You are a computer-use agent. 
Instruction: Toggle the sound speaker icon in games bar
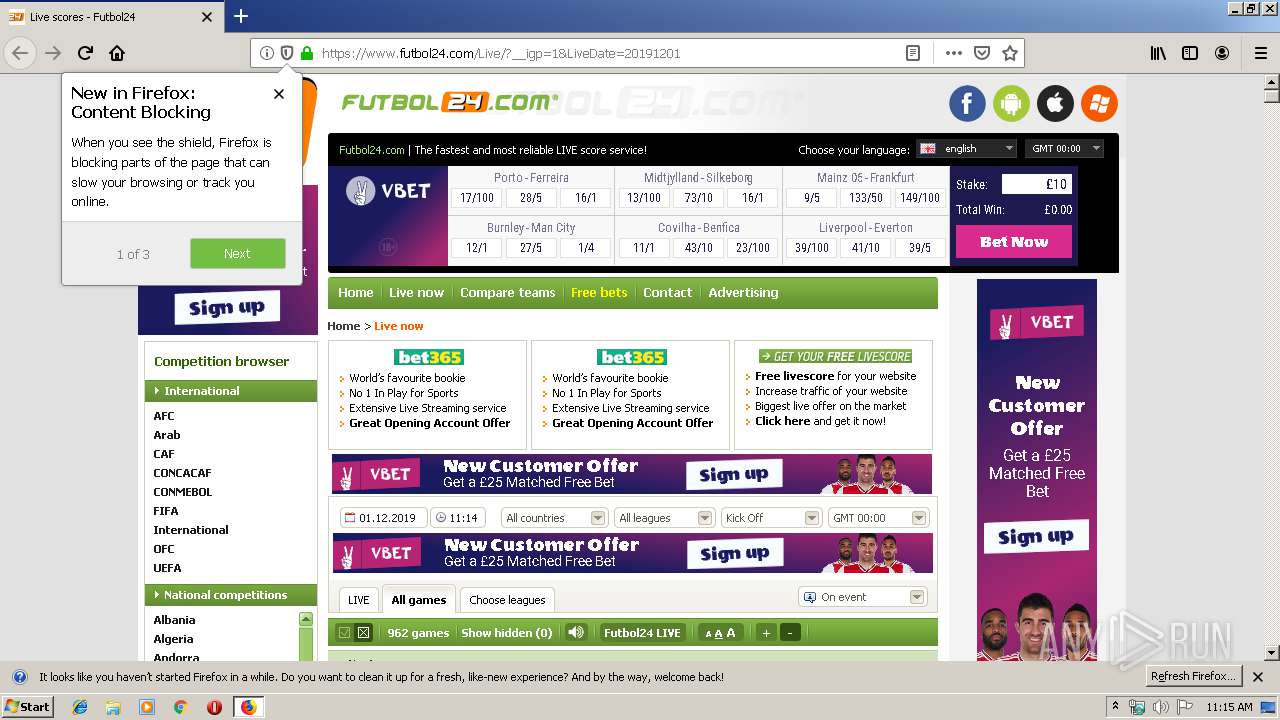(x=575, y=632)
